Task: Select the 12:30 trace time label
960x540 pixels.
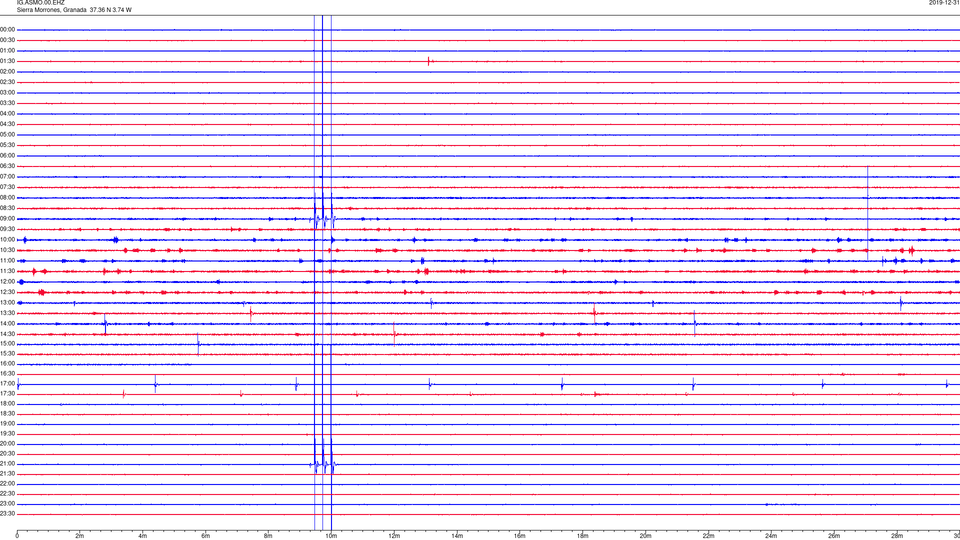Action: click(7, 292)
